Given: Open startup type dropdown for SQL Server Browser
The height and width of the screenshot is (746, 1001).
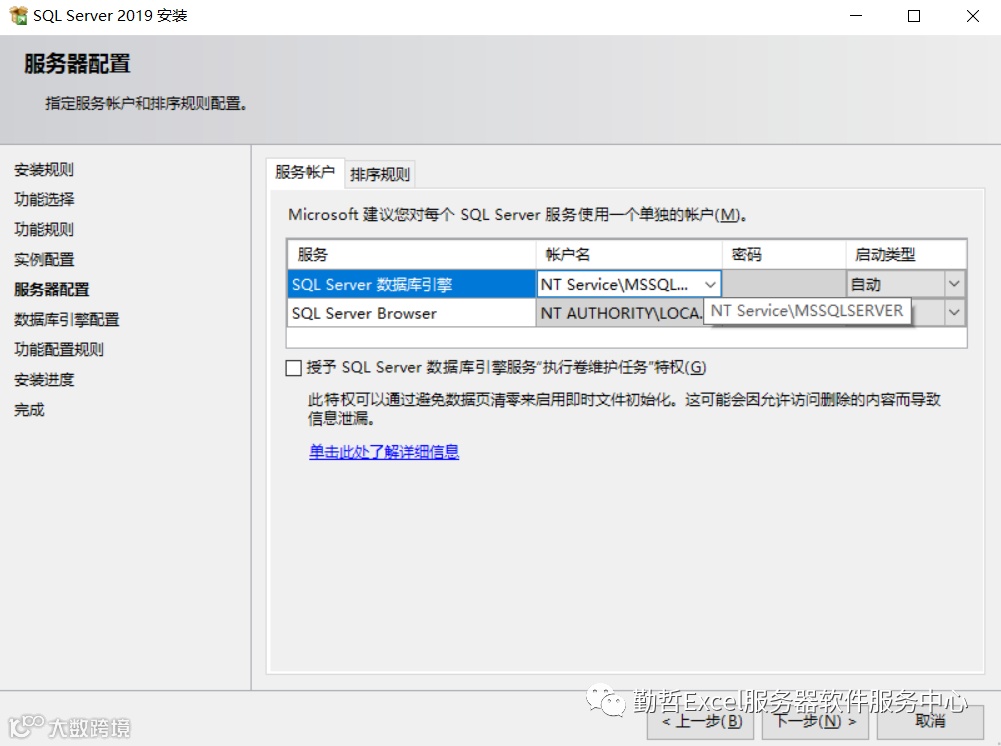Looking at the screenshot, I should tap(954, 313).
